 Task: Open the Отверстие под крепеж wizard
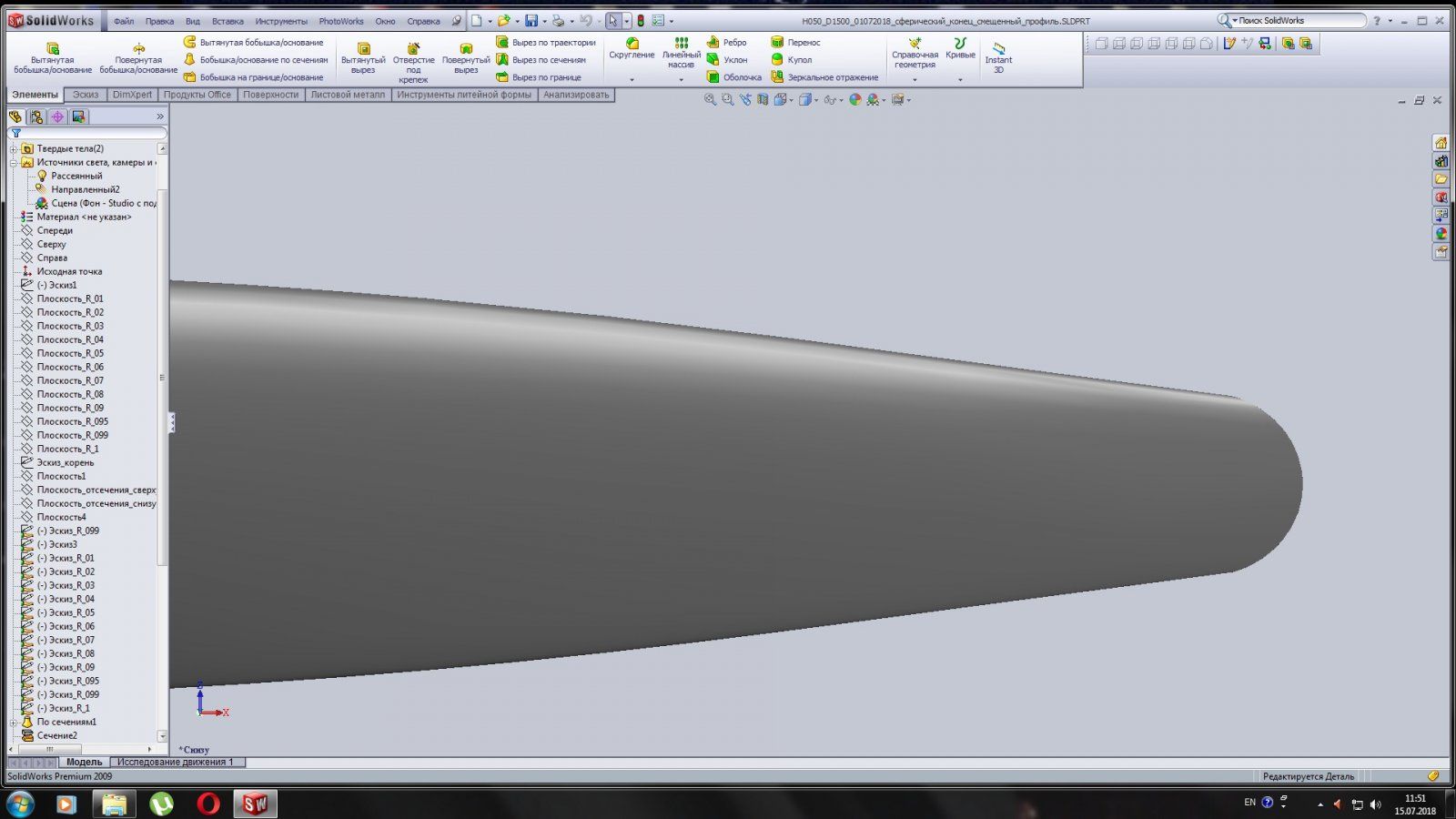(x=413, y=56)
